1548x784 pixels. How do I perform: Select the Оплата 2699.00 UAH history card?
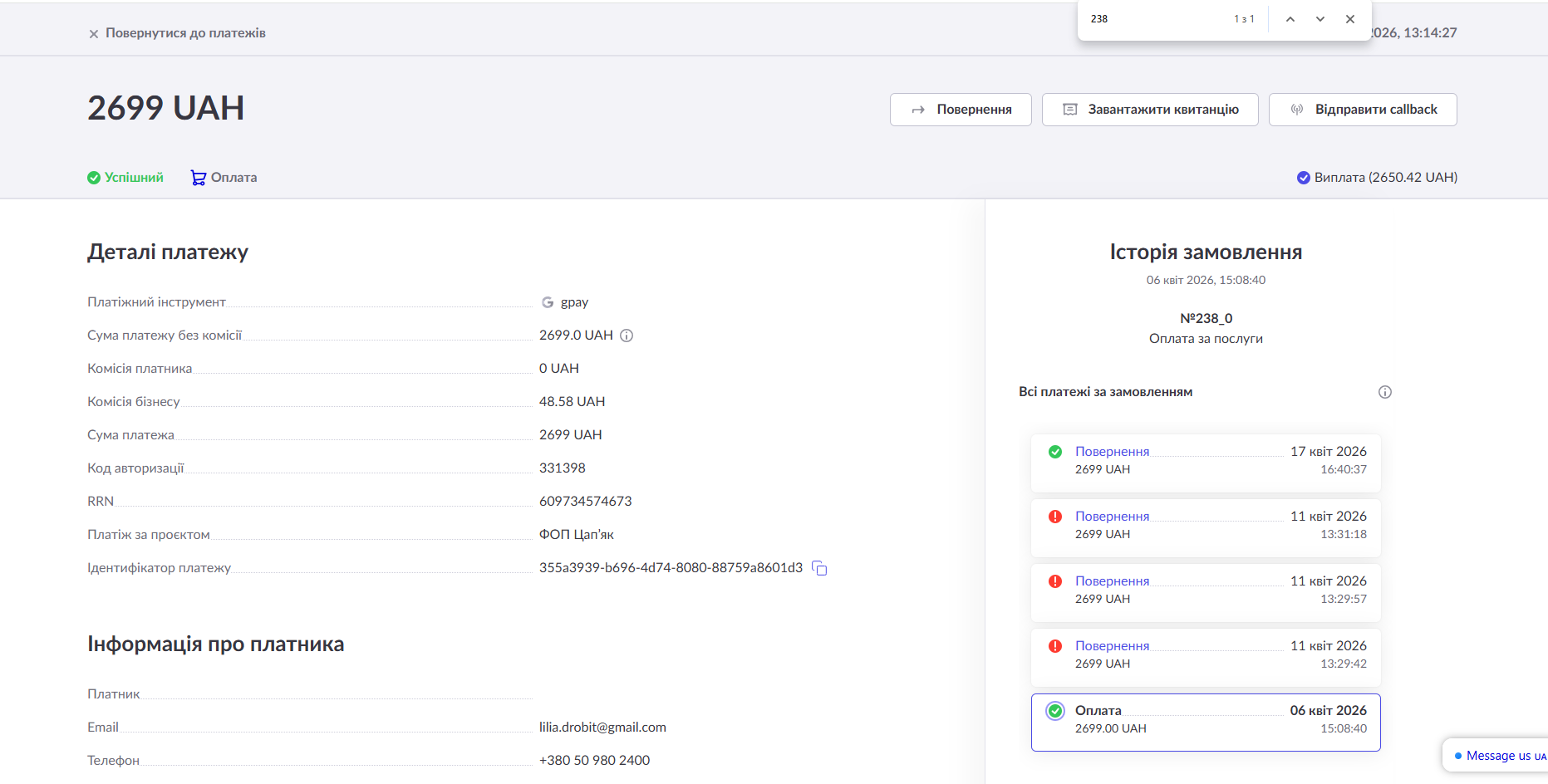point(1206,722)
